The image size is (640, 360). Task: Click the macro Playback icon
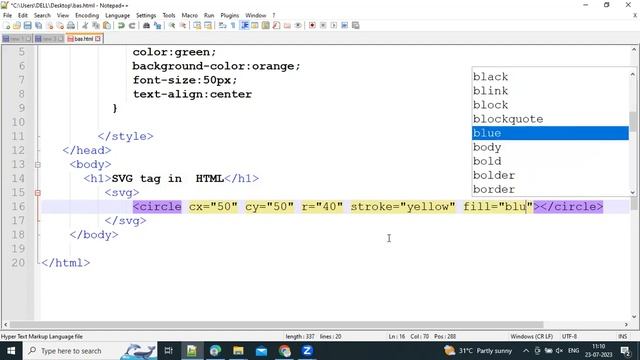click(x=333, y=25)
